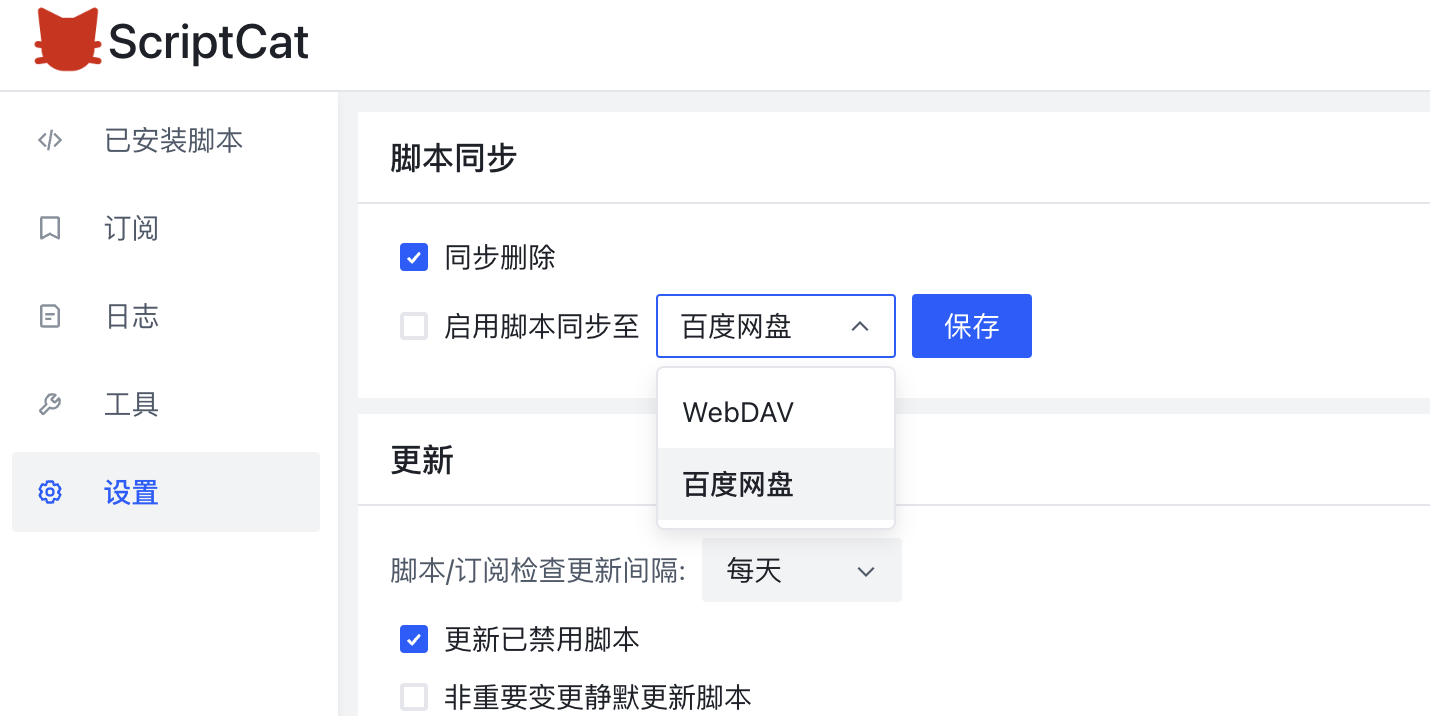
Task: Choose 百度网盘 in the dropdown list
Action: click(x=737, y=483)
